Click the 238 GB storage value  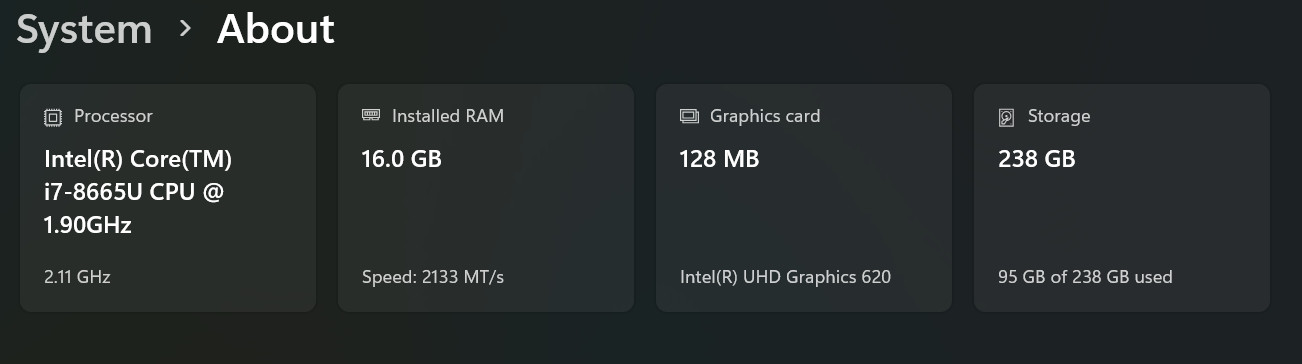tap(1037, 158)
